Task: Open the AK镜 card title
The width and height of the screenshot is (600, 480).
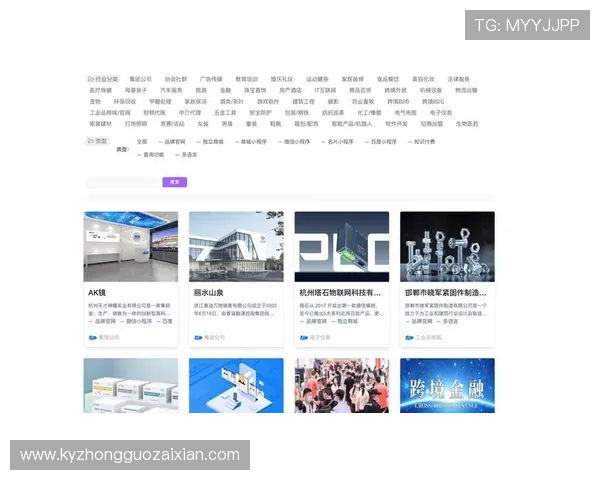Action: coord(97,293)
